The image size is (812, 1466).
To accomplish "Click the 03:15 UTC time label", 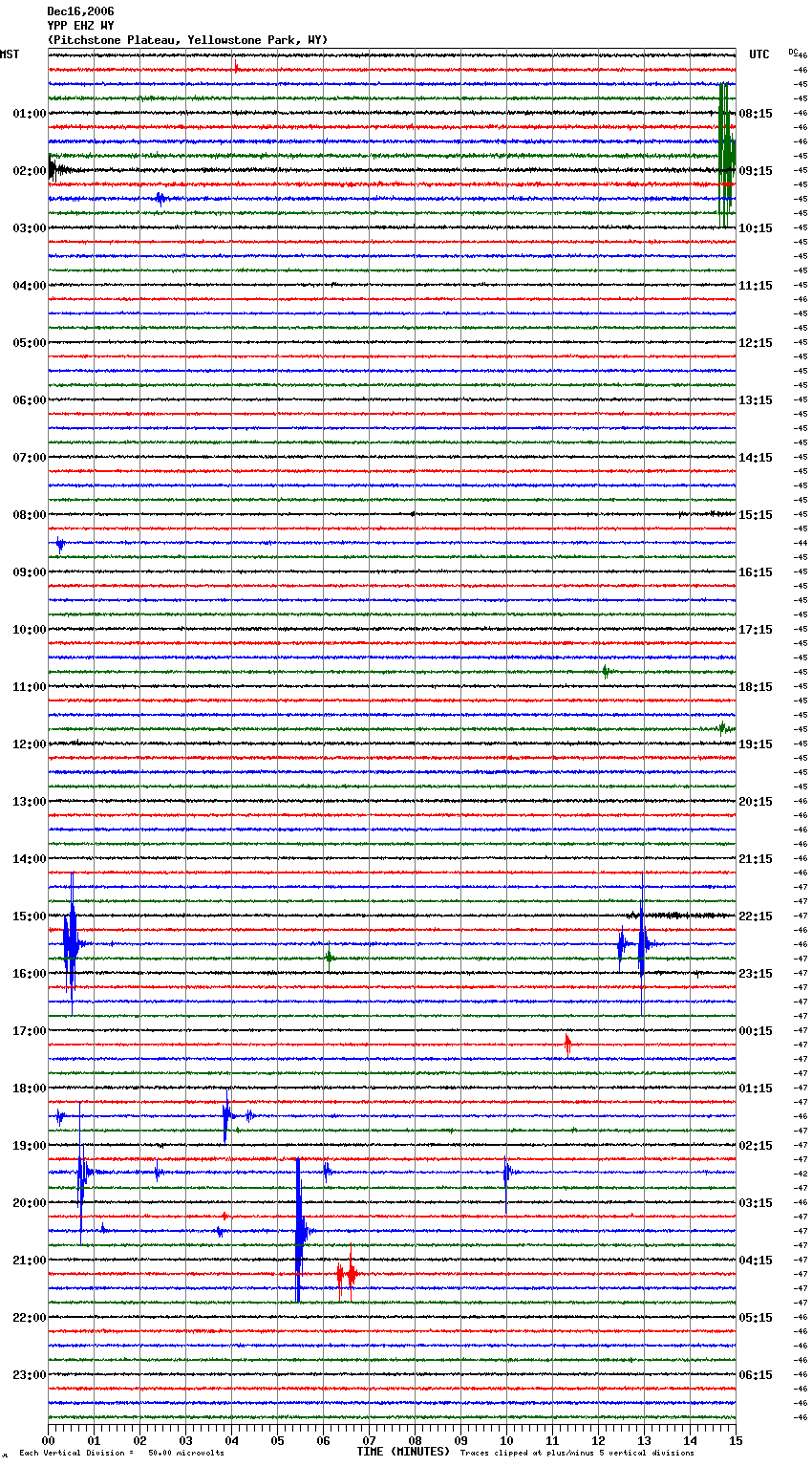I will point(756,1203).
